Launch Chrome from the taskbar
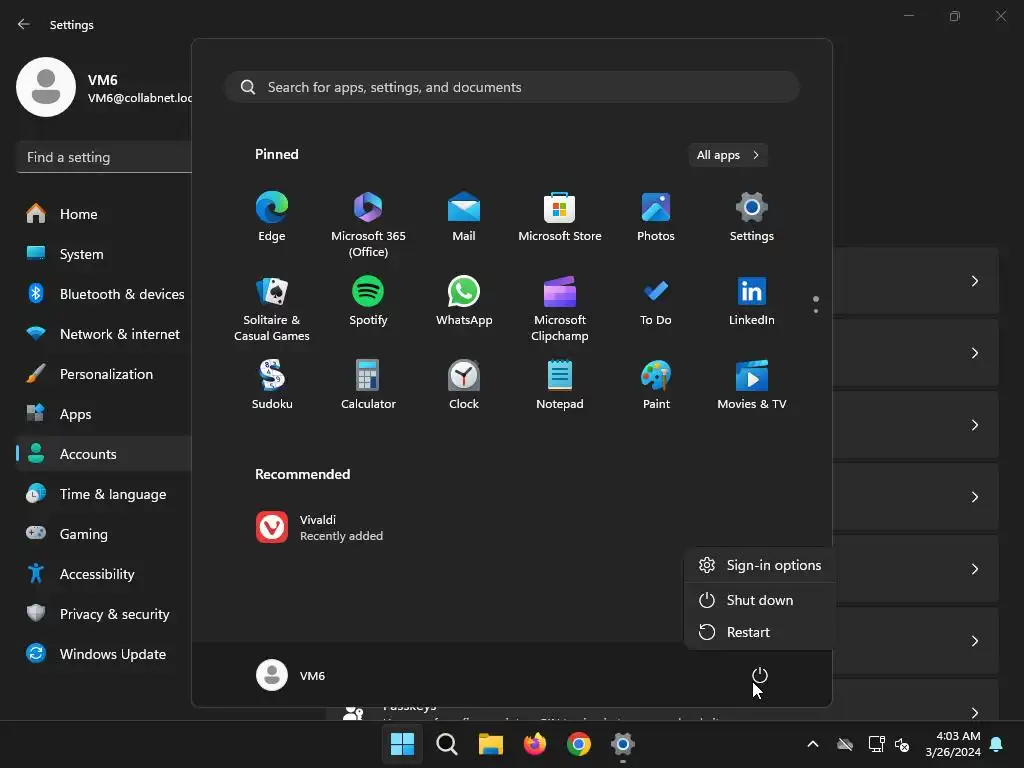Screen dimensions: 1024x768 tap(579, 744)
